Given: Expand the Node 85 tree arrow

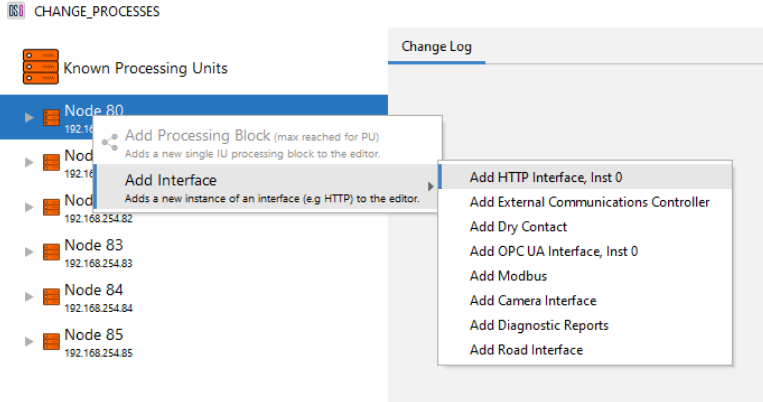Looking at the screenshot, I should 29,342.
